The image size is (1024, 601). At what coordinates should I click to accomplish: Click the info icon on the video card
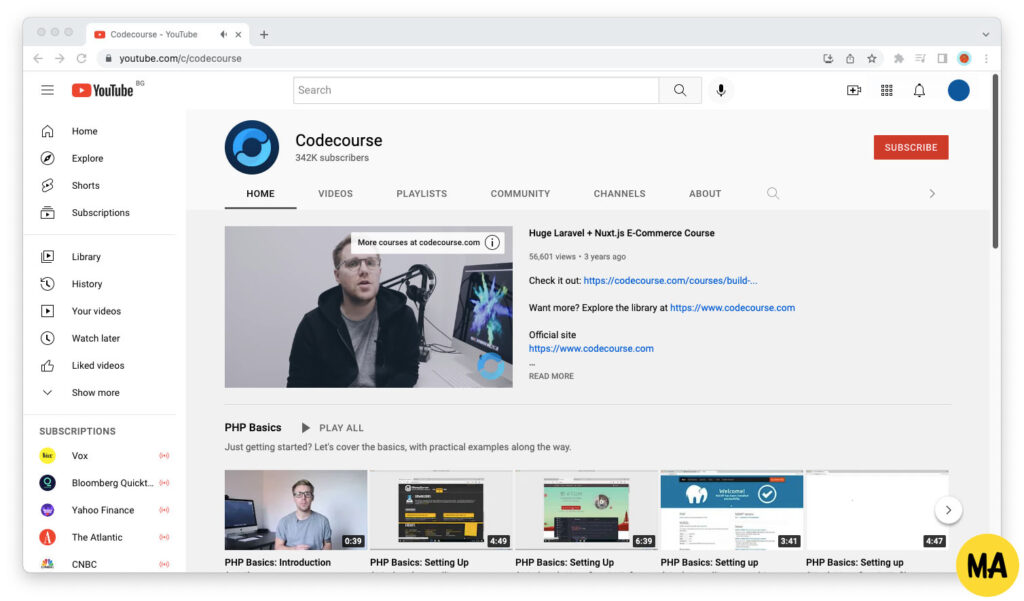tap(492, 242)
